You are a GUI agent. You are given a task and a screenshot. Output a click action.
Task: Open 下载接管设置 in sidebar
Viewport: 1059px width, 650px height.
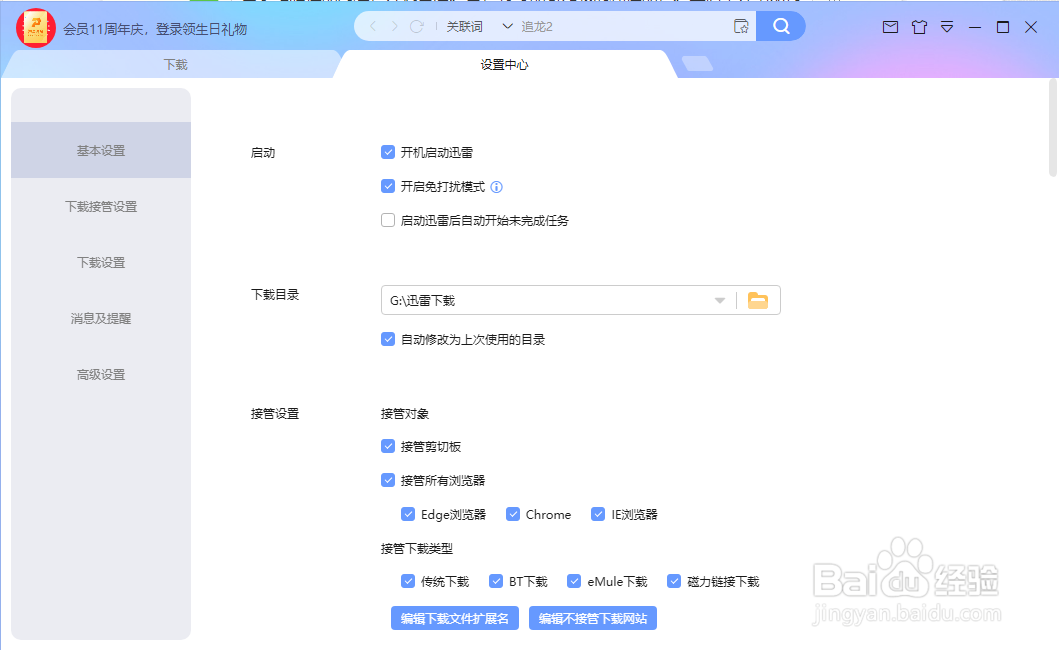[x=101, y=206]
